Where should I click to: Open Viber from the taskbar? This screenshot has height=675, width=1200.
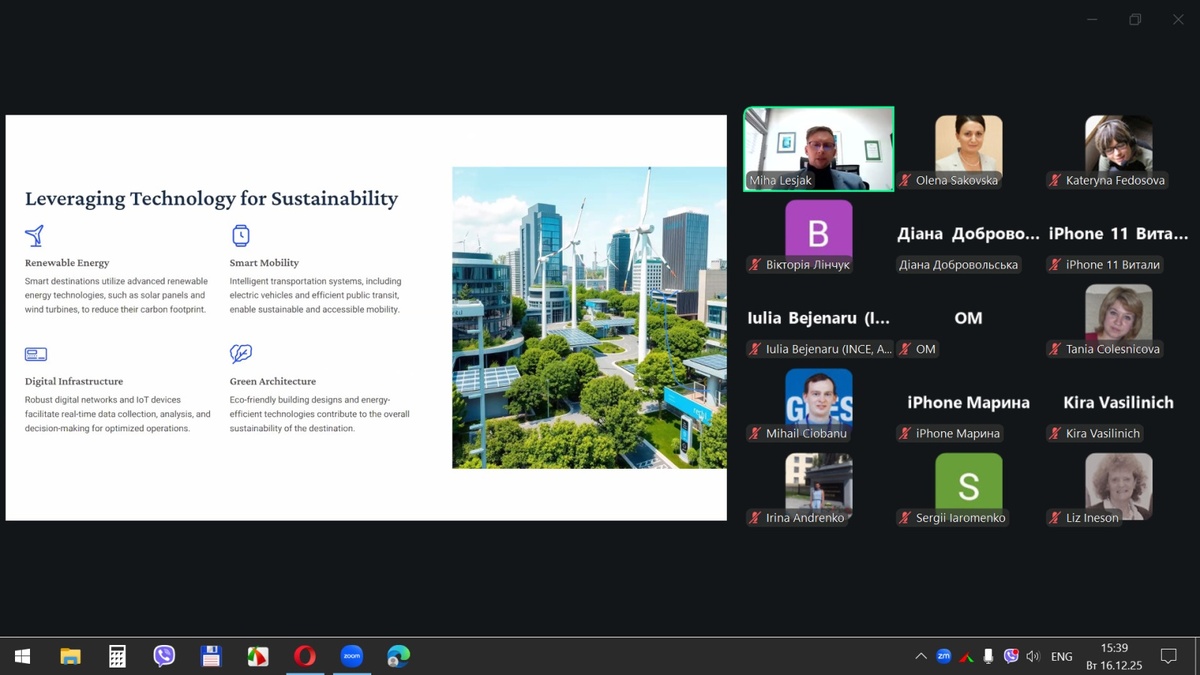pyautogui.click(x=164, y=656)
